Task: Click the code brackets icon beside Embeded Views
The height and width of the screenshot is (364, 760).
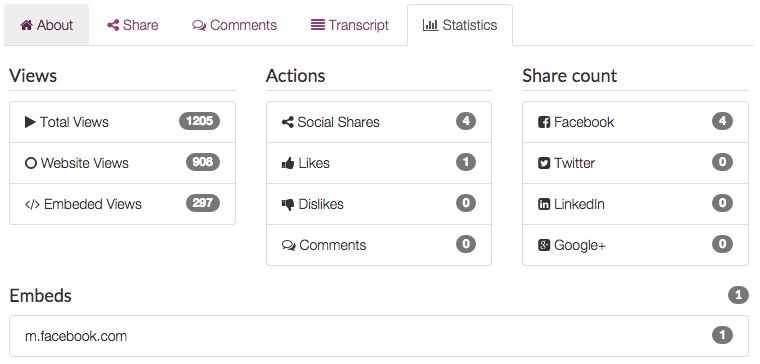Action: tap(32, 205)
